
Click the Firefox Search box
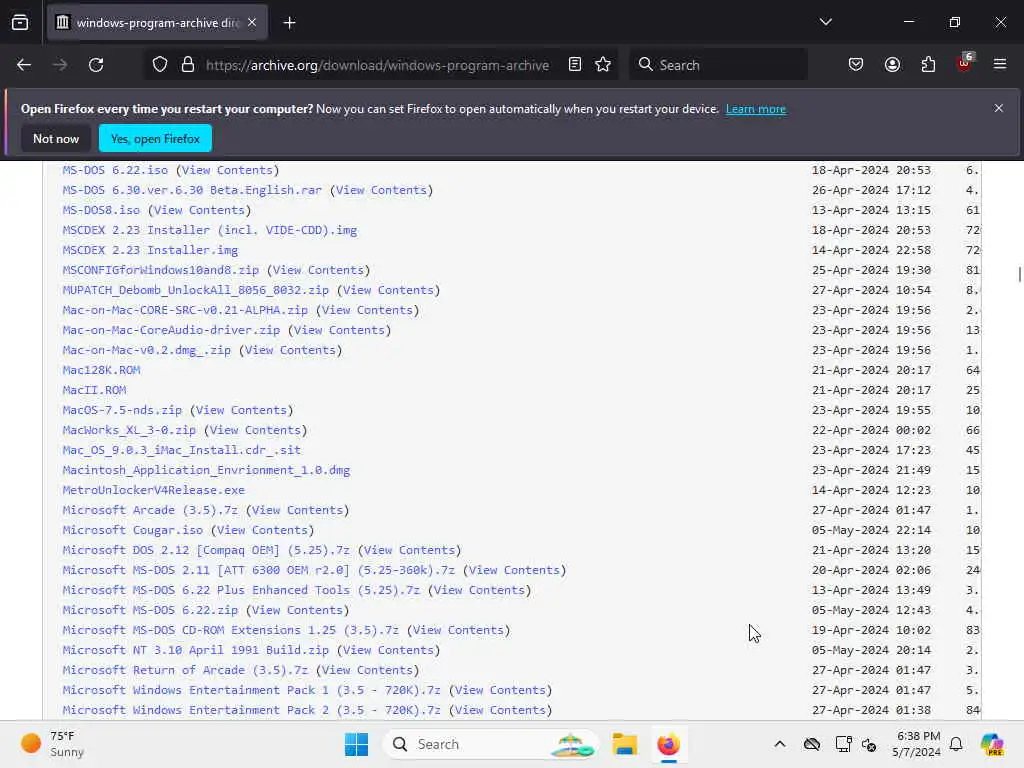(x=718, y=65)
